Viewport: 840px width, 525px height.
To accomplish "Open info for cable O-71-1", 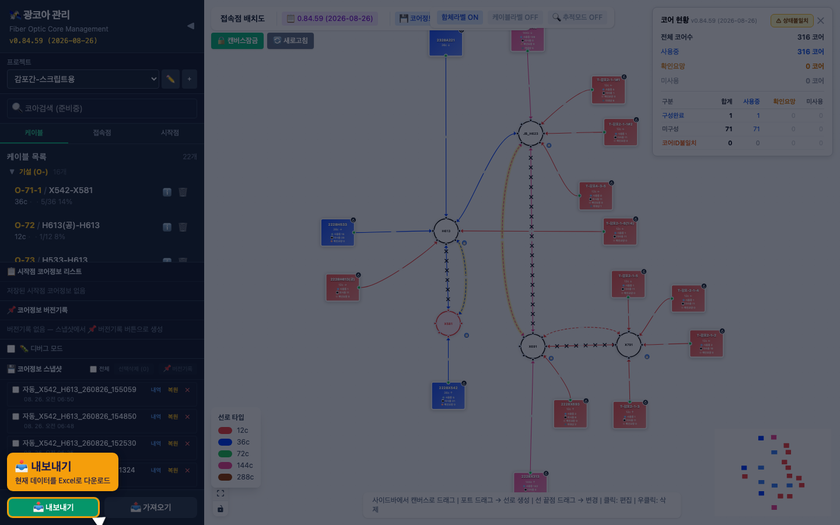I will click(167, 192).
